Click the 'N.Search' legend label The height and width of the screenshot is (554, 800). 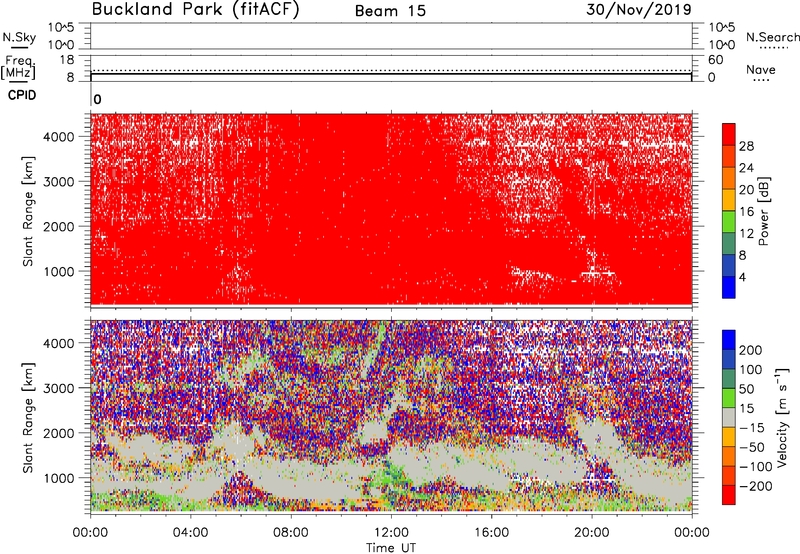[772, 37]
